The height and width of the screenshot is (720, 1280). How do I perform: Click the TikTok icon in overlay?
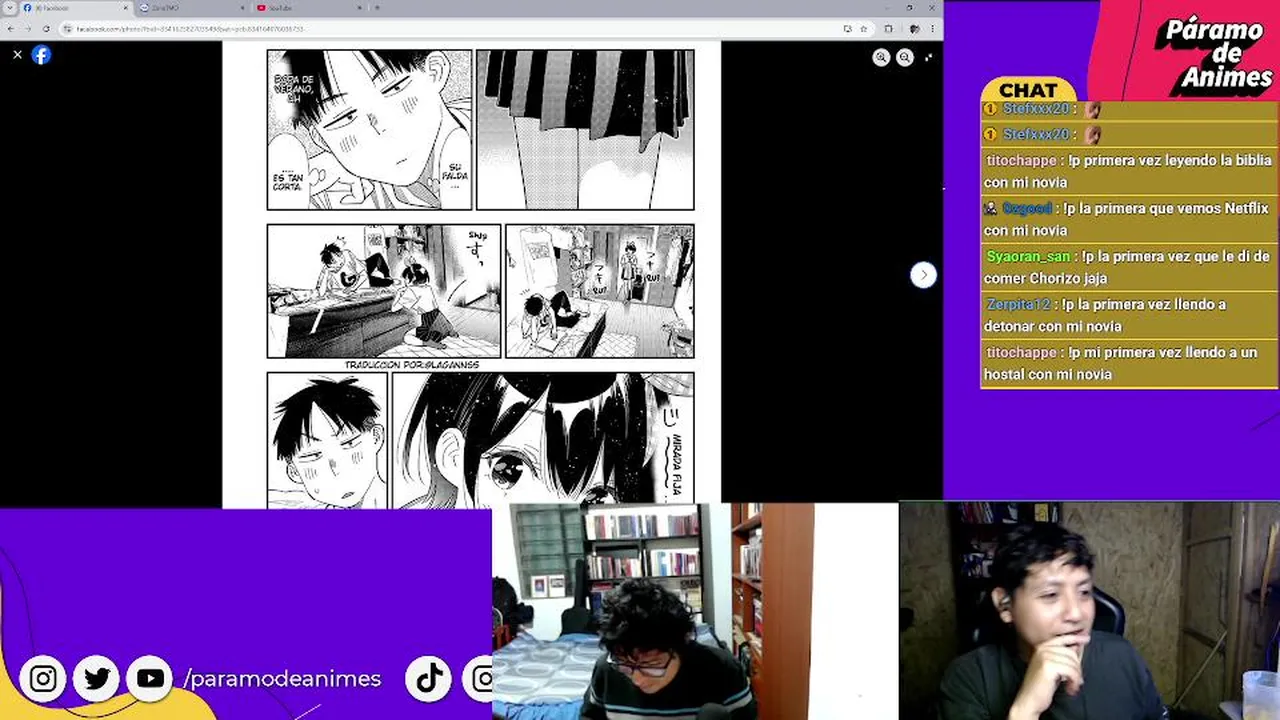click(x=429, y=679)
